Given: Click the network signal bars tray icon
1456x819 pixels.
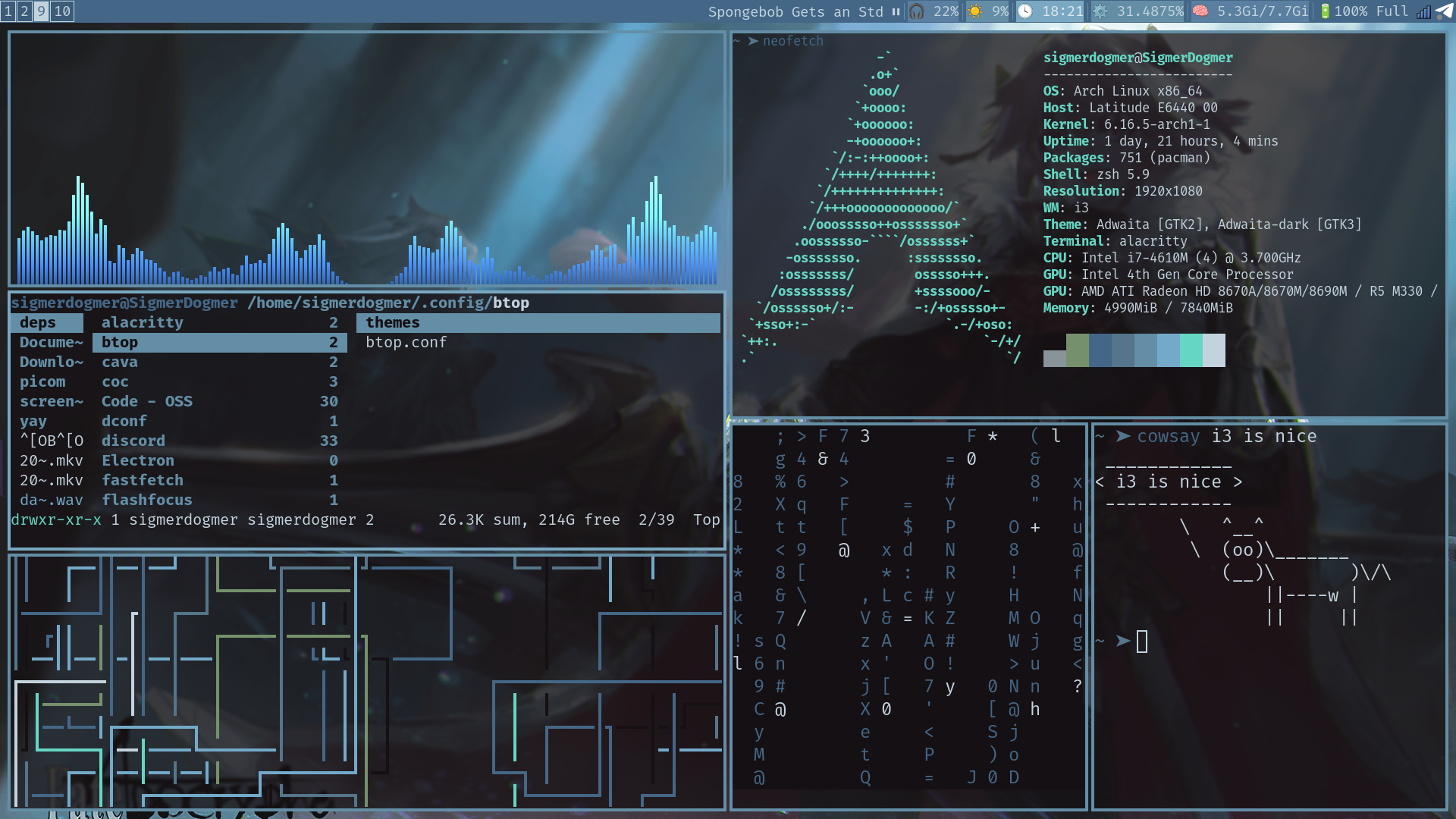Looking at the screenshot, I should (1423, 11).
